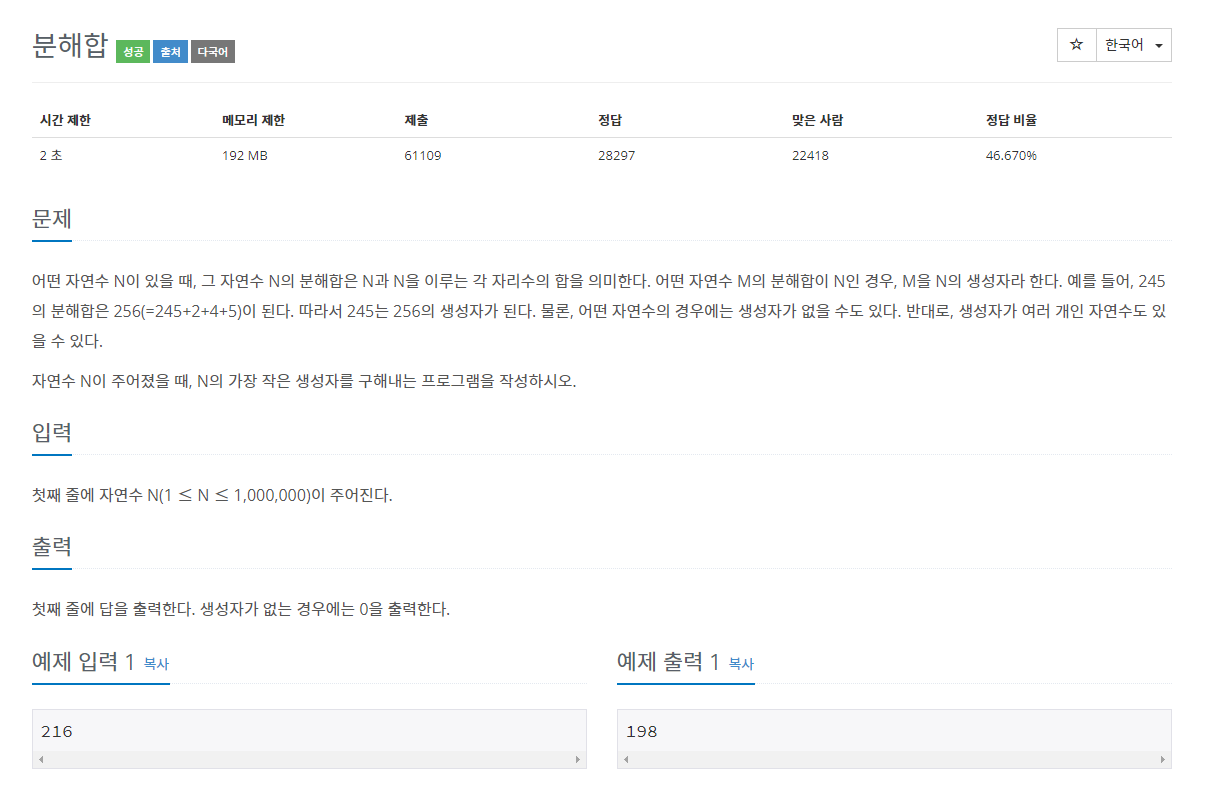Click the 입력 section heading

[52, 433]
